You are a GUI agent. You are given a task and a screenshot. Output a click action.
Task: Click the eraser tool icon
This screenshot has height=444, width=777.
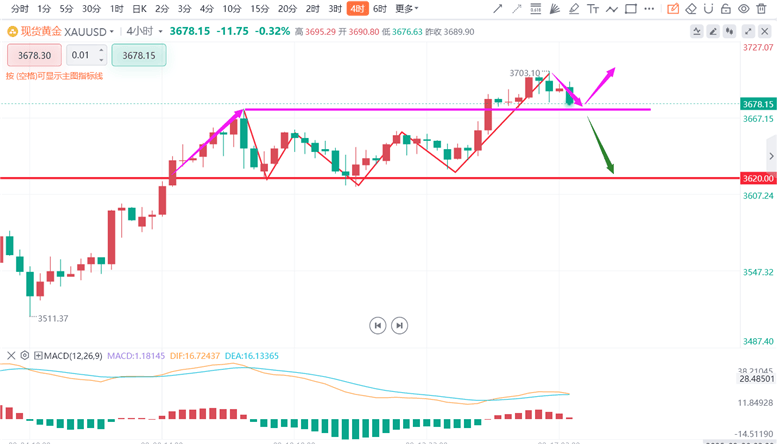click(x=691, y=9)
